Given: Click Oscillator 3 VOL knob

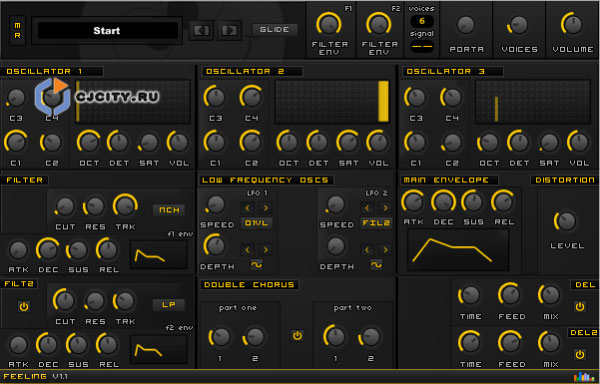Looking at the screenshot, I should (x=578, y=142).
